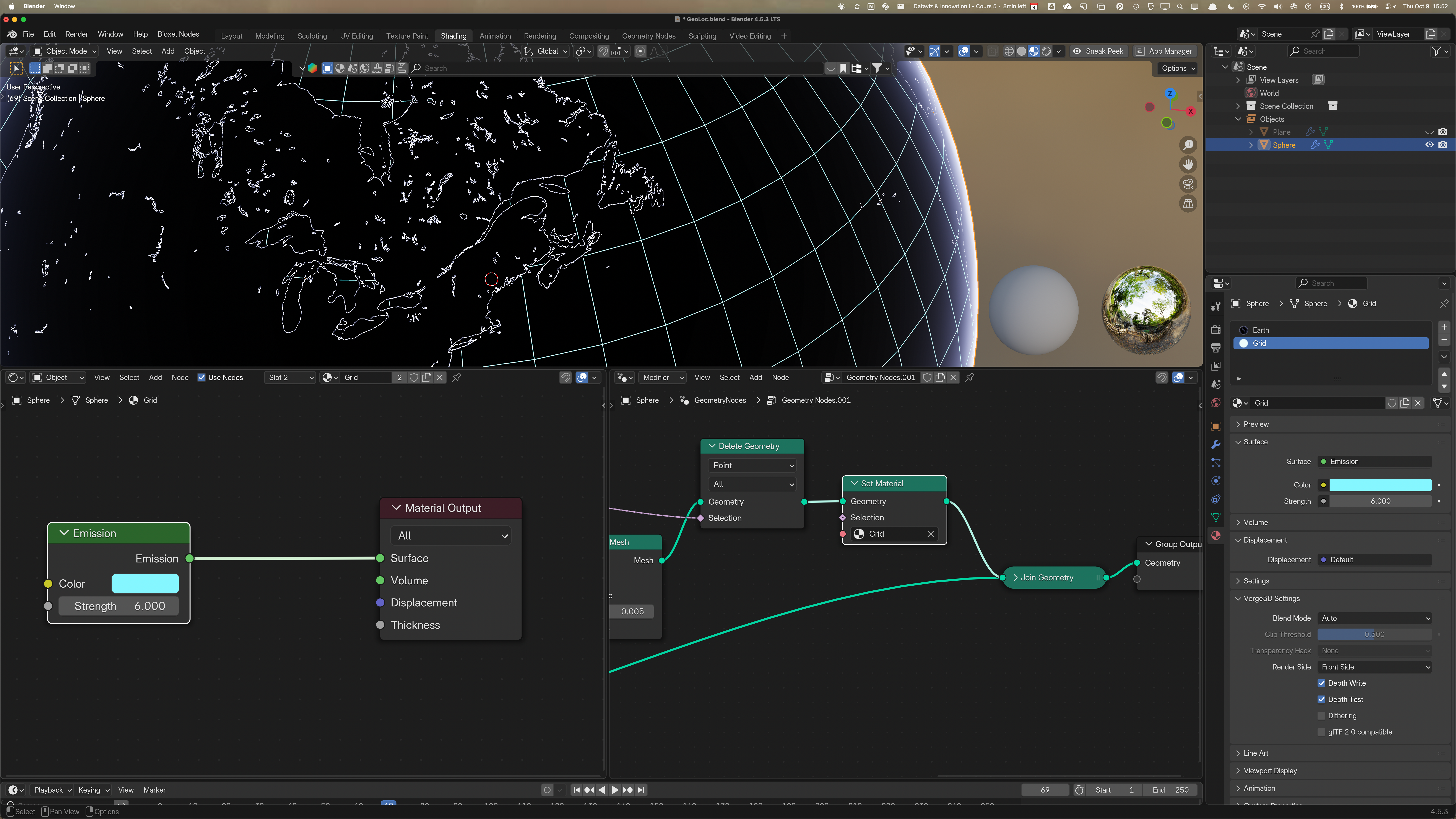Viewport: 1456px width, 819px height.
Task: Enable fake user shield for Geometry Nodes.001
Action: pos(927,378)
